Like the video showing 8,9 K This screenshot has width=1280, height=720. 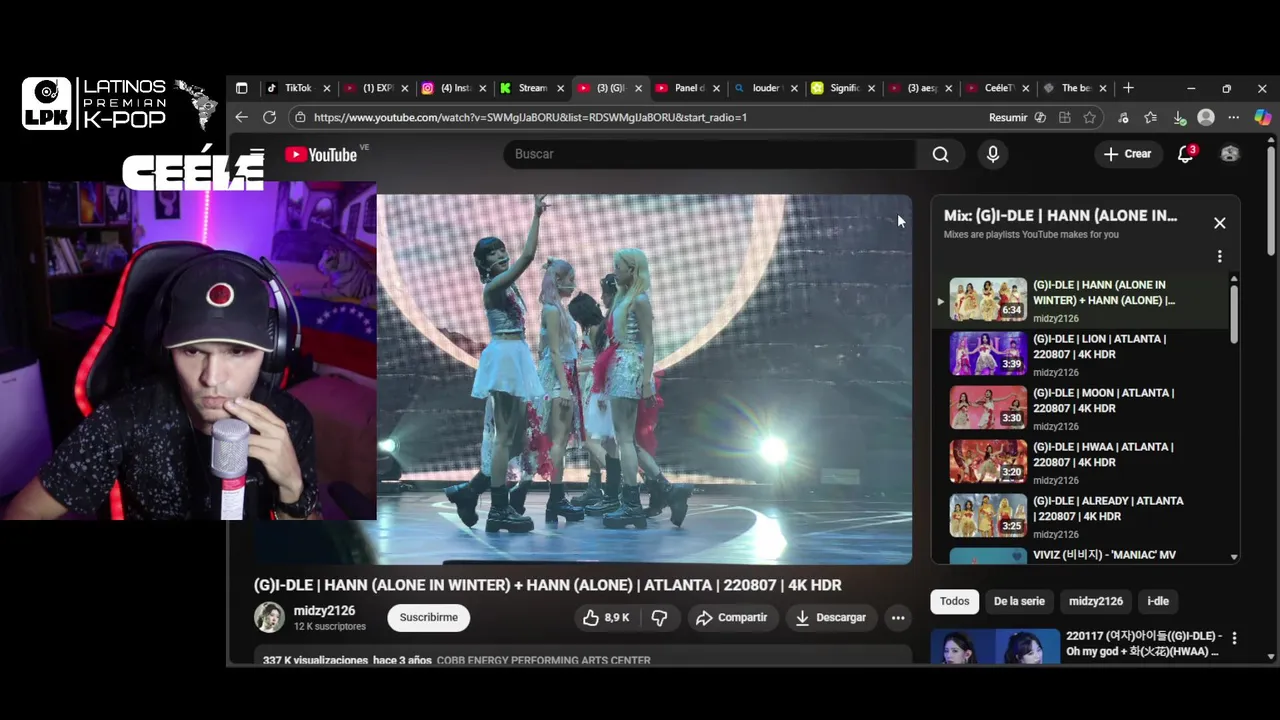[x=606, y=618]
